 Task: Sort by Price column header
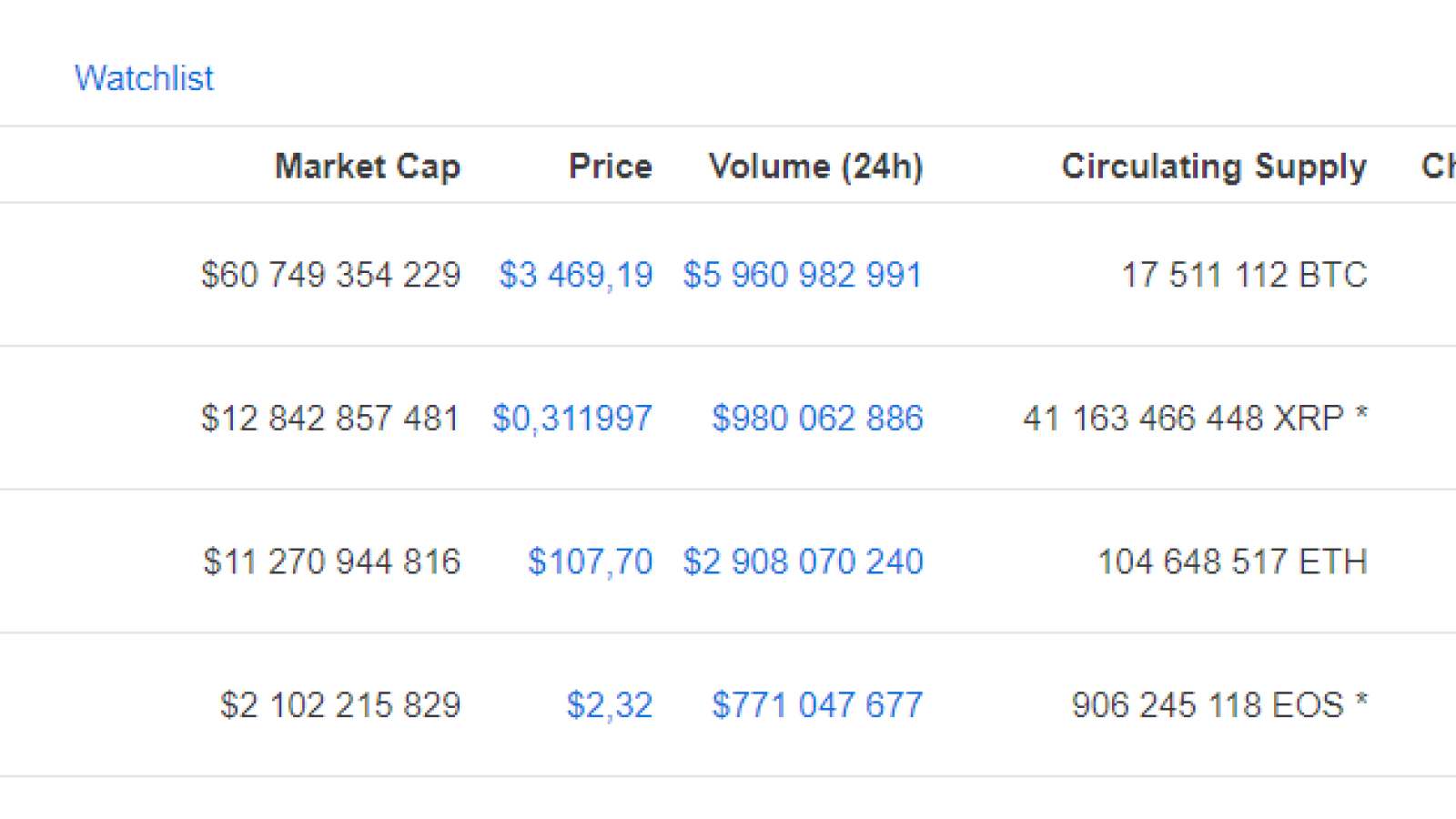click(611, 167)
